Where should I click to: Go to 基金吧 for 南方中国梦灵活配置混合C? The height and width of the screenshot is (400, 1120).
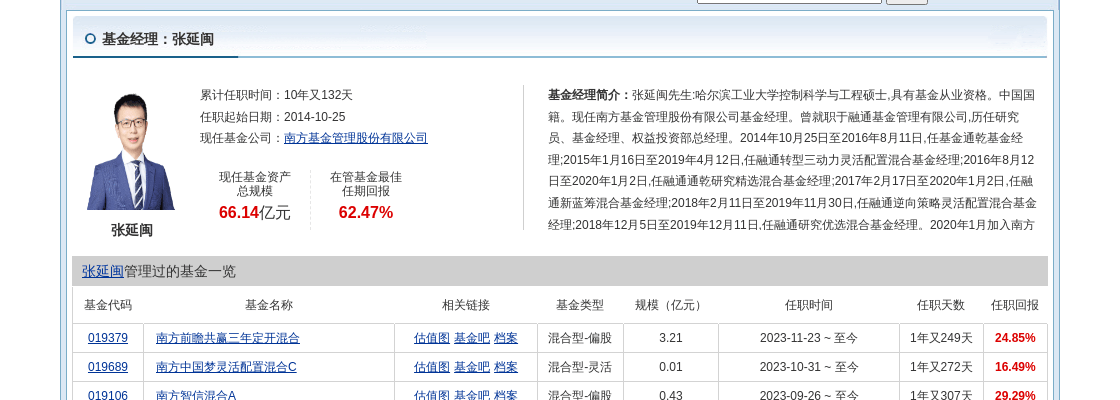pos(471,367)
